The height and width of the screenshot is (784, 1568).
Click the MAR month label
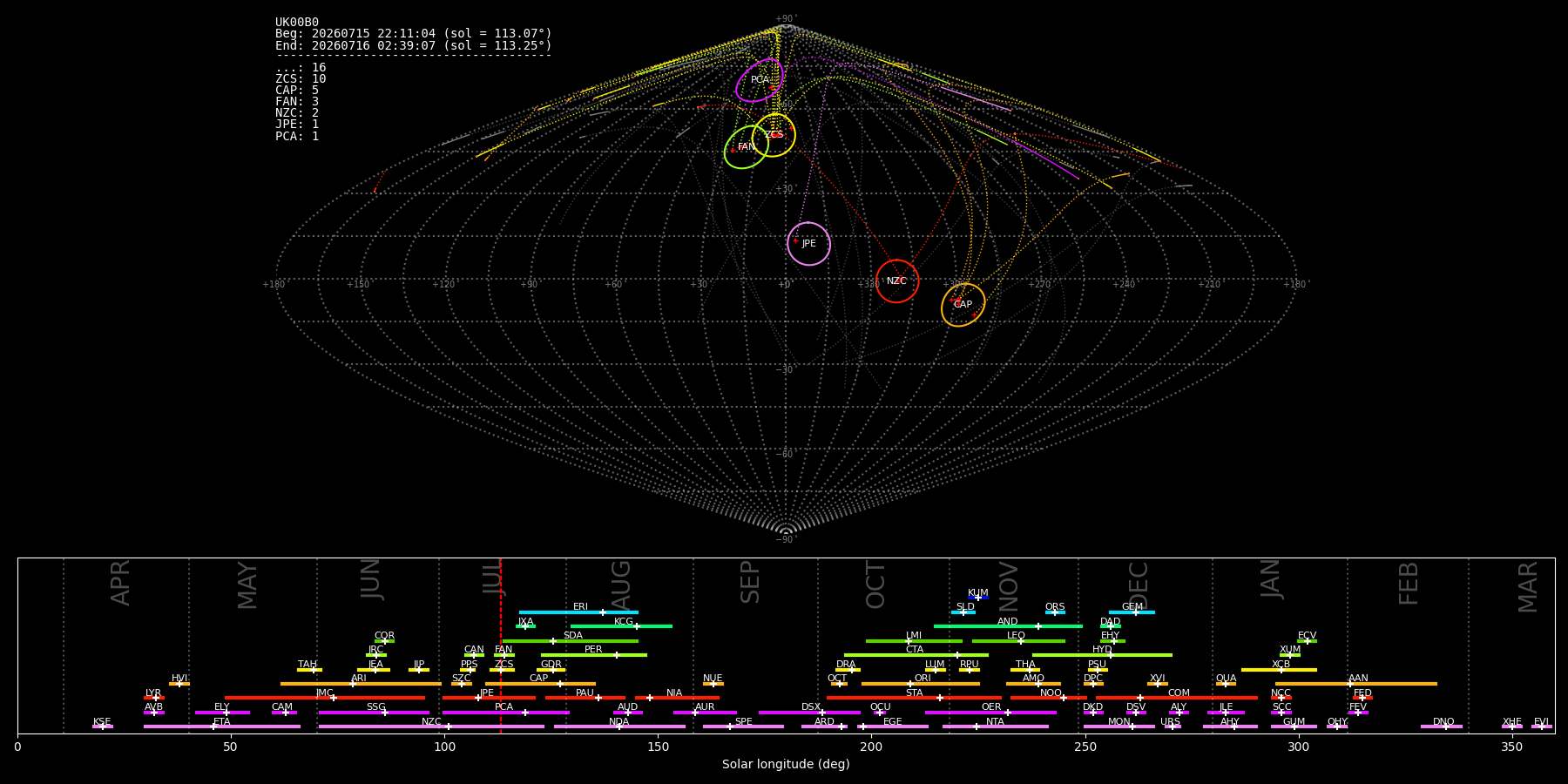point(1528,587)
